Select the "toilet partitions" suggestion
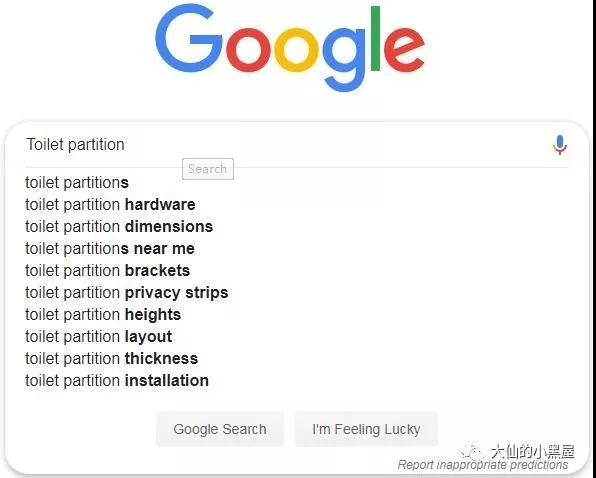The height and width of the screenshot is (478, 596). (77, 183)
